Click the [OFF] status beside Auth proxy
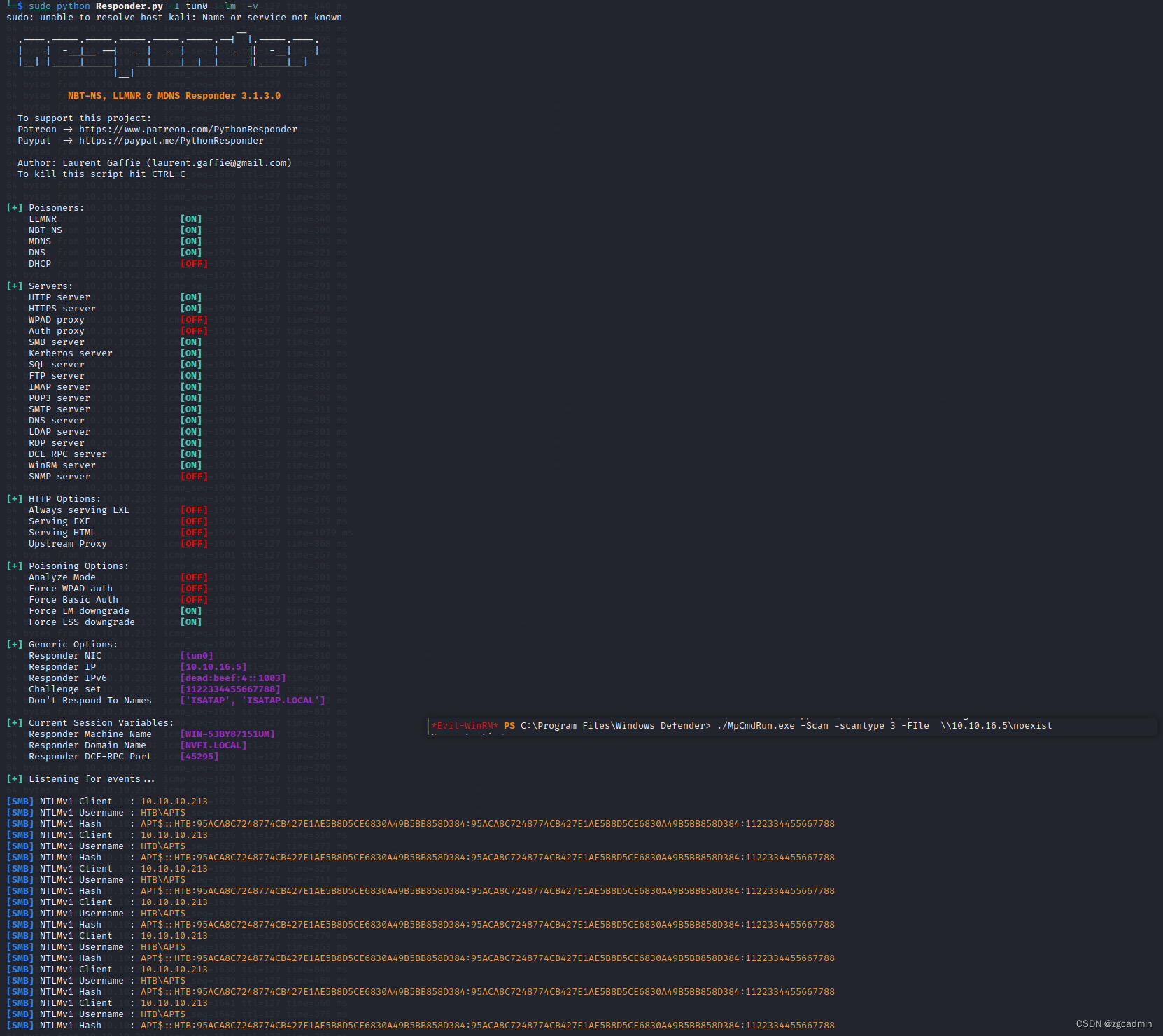Viewport: 1163px width, 1036px height. tap(194, 331)
